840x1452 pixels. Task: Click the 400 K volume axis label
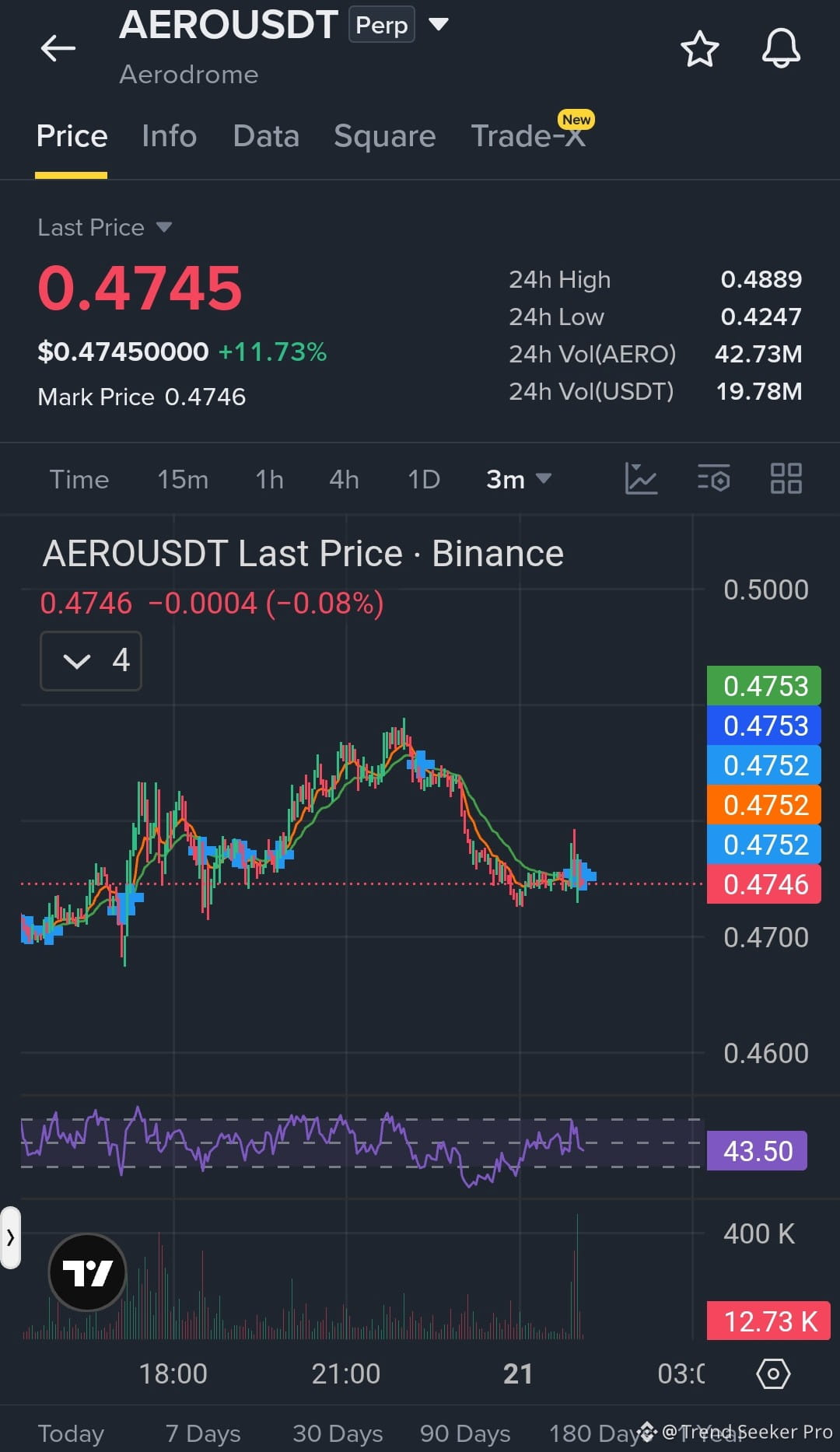759,1233
